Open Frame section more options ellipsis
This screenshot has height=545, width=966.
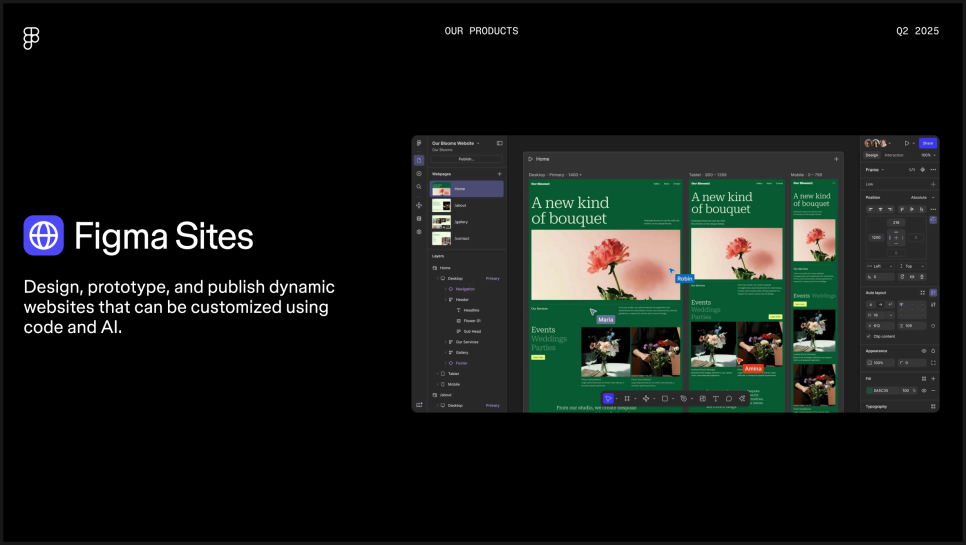tap(933, 169)
